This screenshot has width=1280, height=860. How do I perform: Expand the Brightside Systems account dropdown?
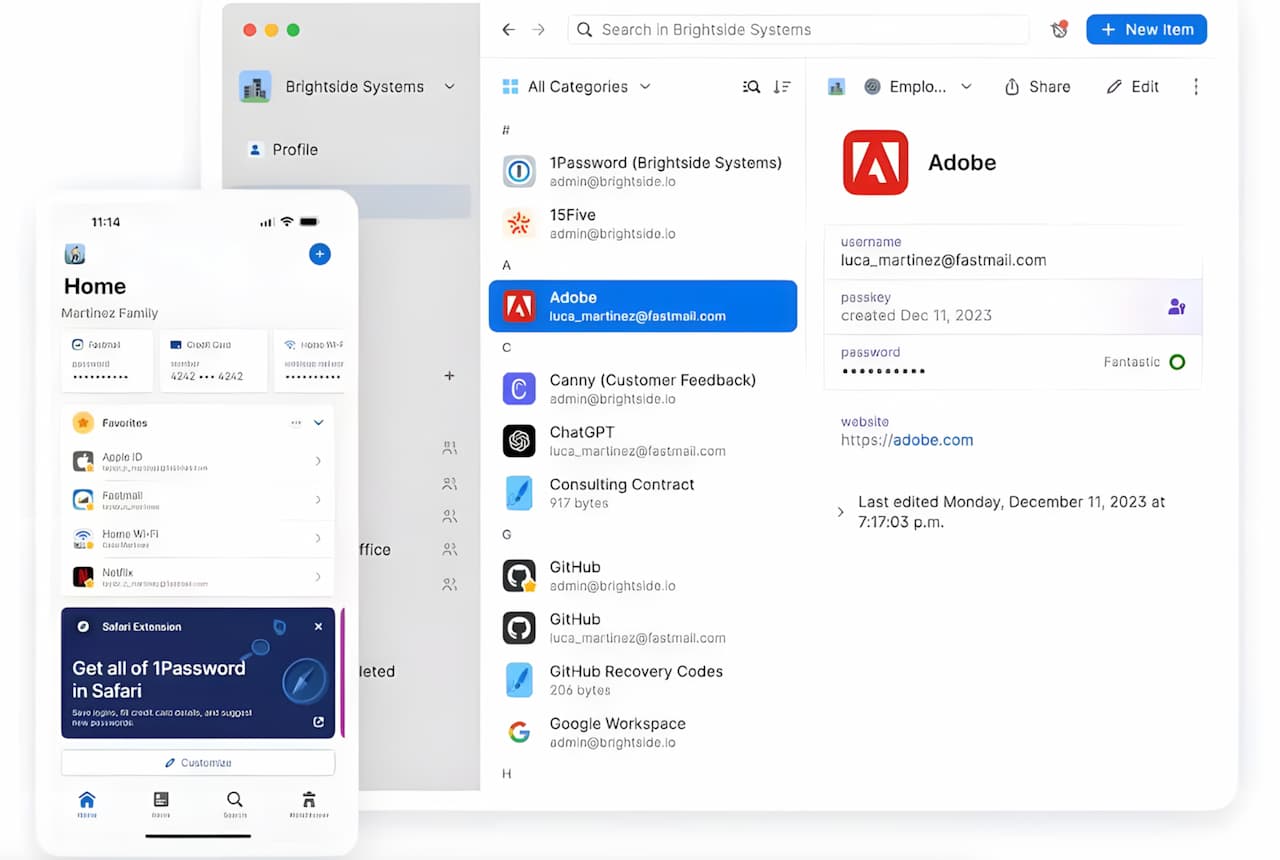pos(449,87)
